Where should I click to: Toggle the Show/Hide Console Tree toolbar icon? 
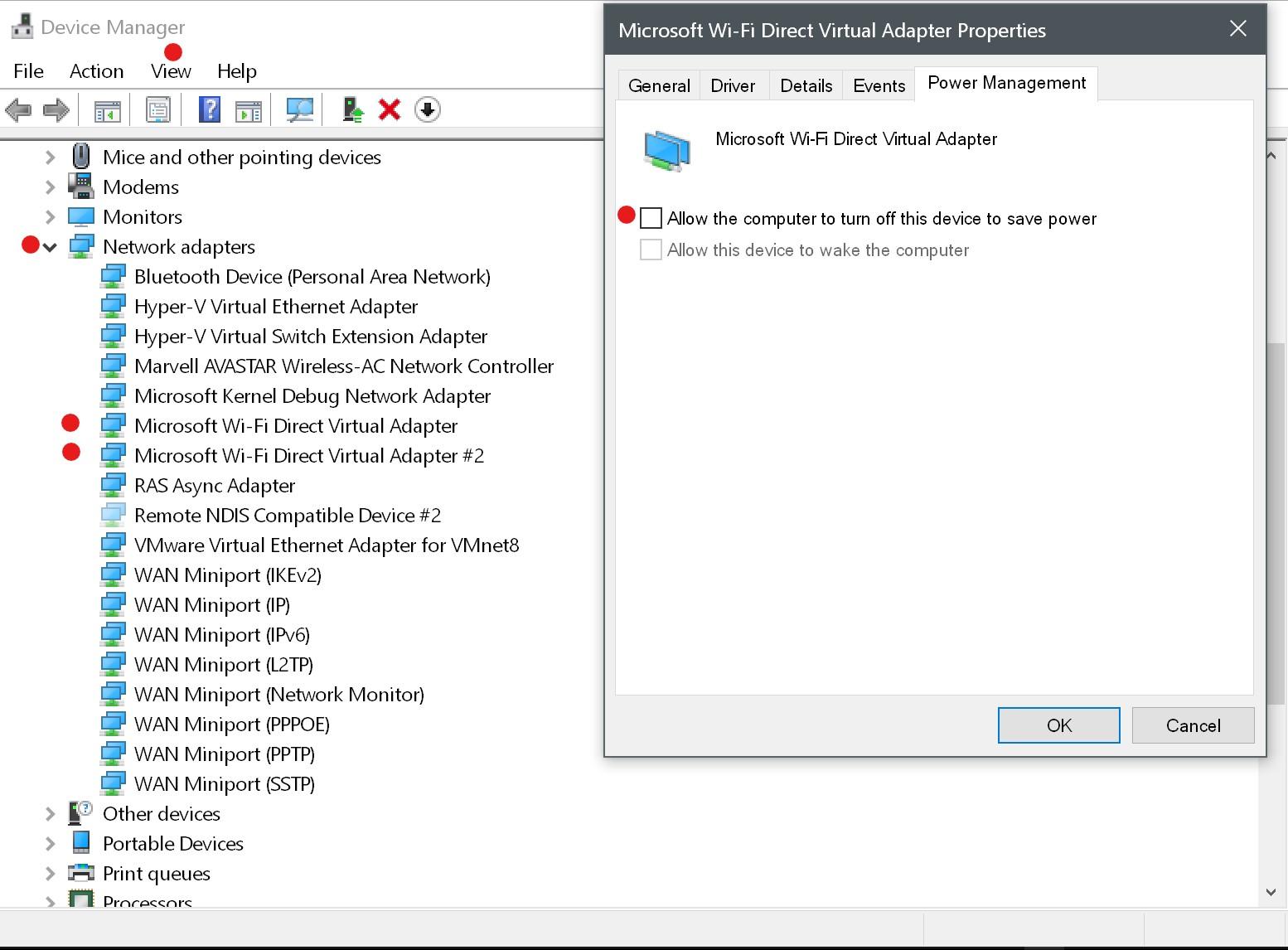coord(107,109)
